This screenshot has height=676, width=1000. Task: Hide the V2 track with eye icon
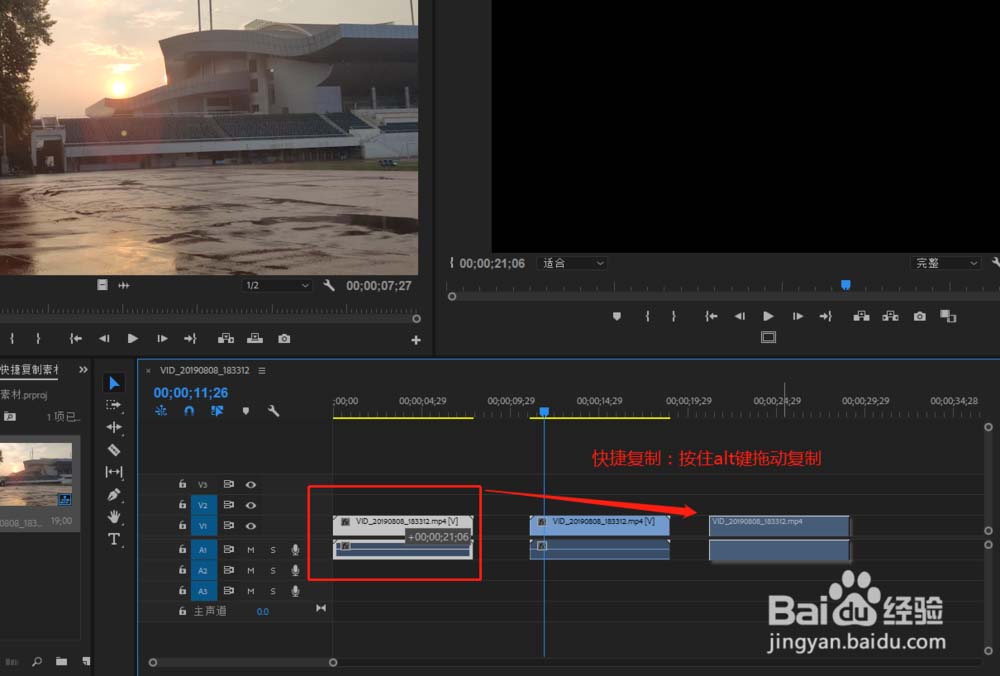click(x=251, y=505)
